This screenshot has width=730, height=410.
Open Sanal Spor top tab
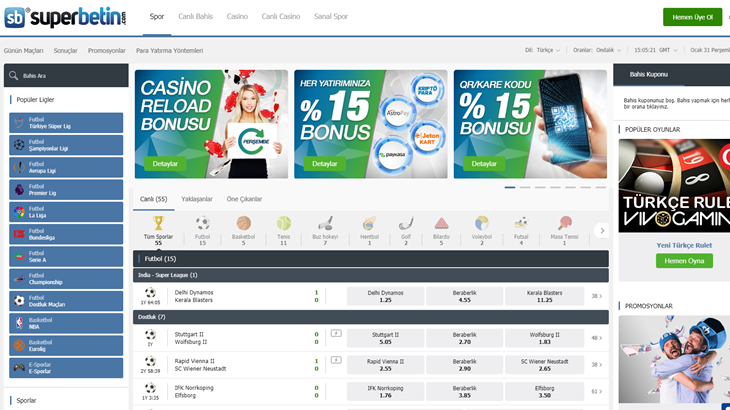tap(331, 17)
